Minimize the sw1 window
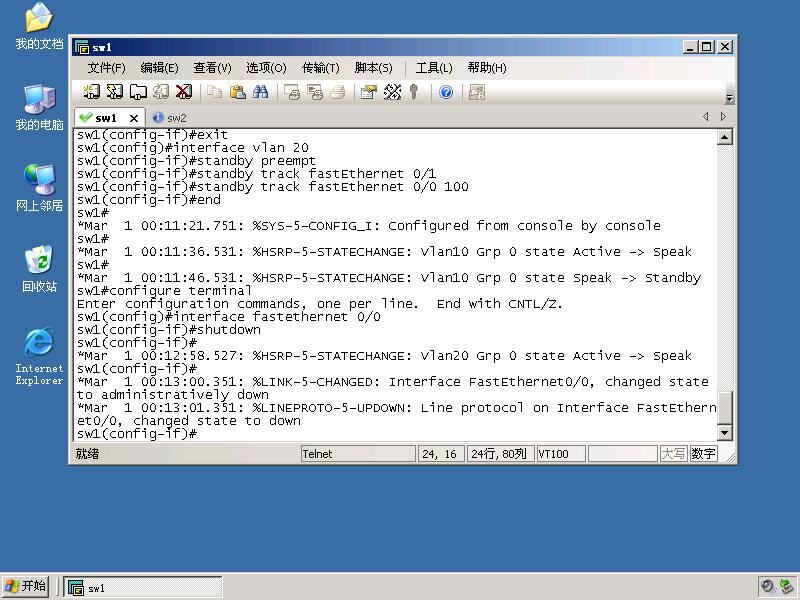The width and height of the screenshot is (800, 600). (690, 47)
